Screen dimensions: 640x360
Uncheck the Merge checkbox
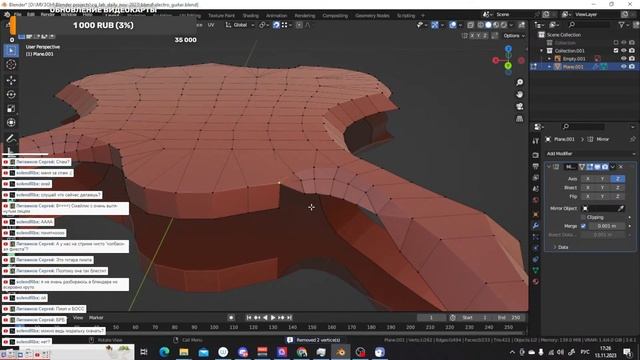coord(583,226)
